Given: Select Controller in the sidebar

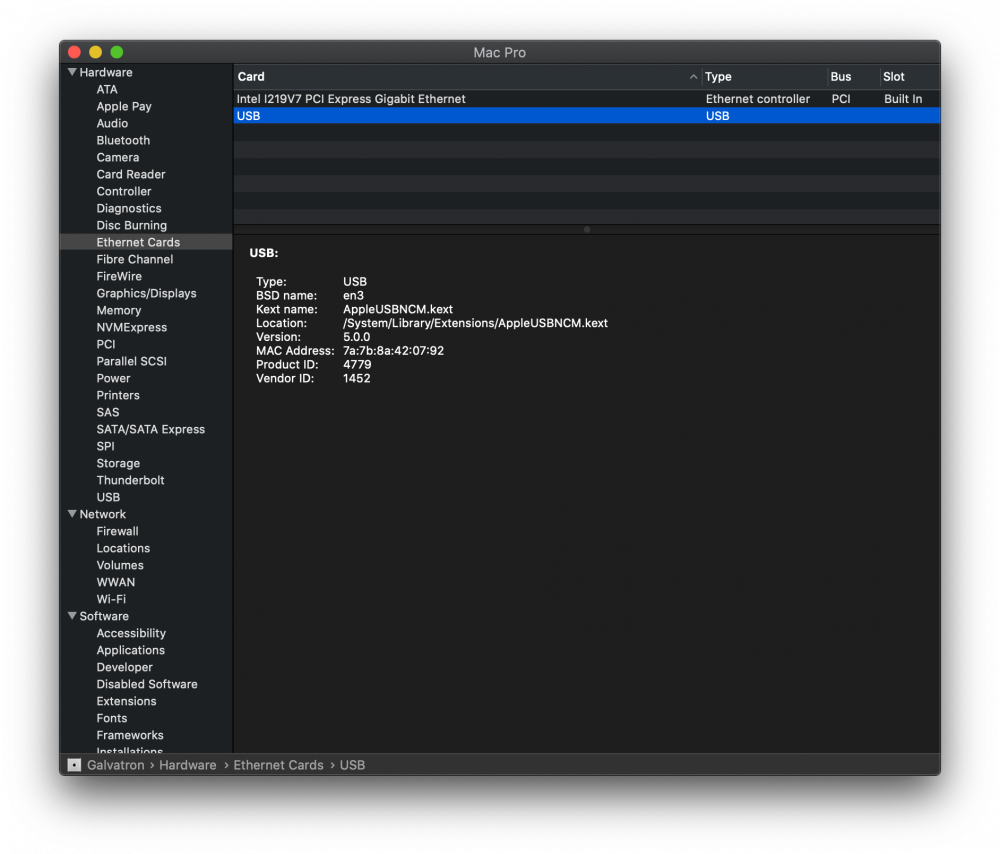Looking at the screenshot, I should pos(124,191).
